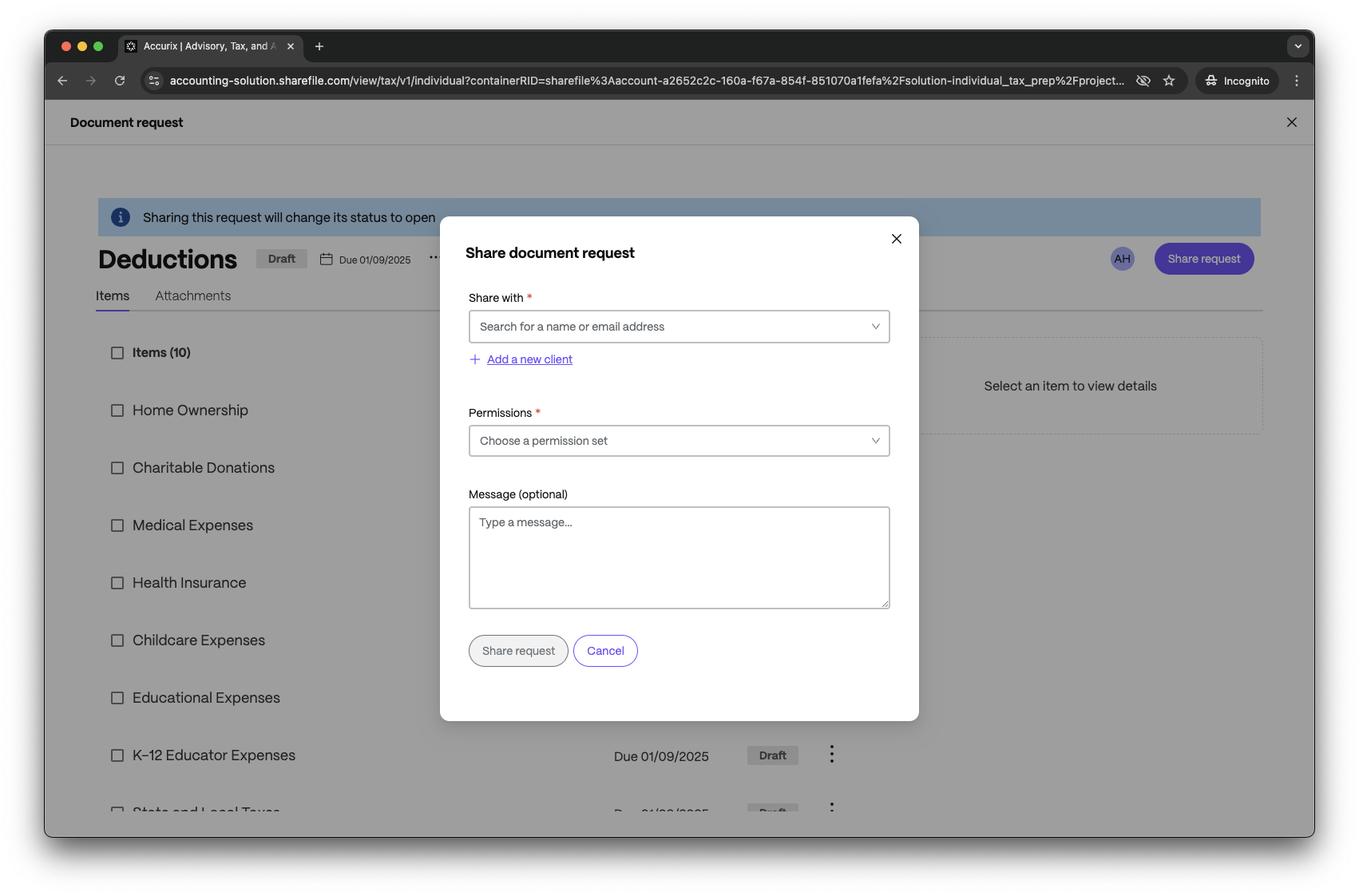This screenshot has height=896, width=1359.
Task: Check the Childcare Expenses checkbox
Action: click(117, 640)
